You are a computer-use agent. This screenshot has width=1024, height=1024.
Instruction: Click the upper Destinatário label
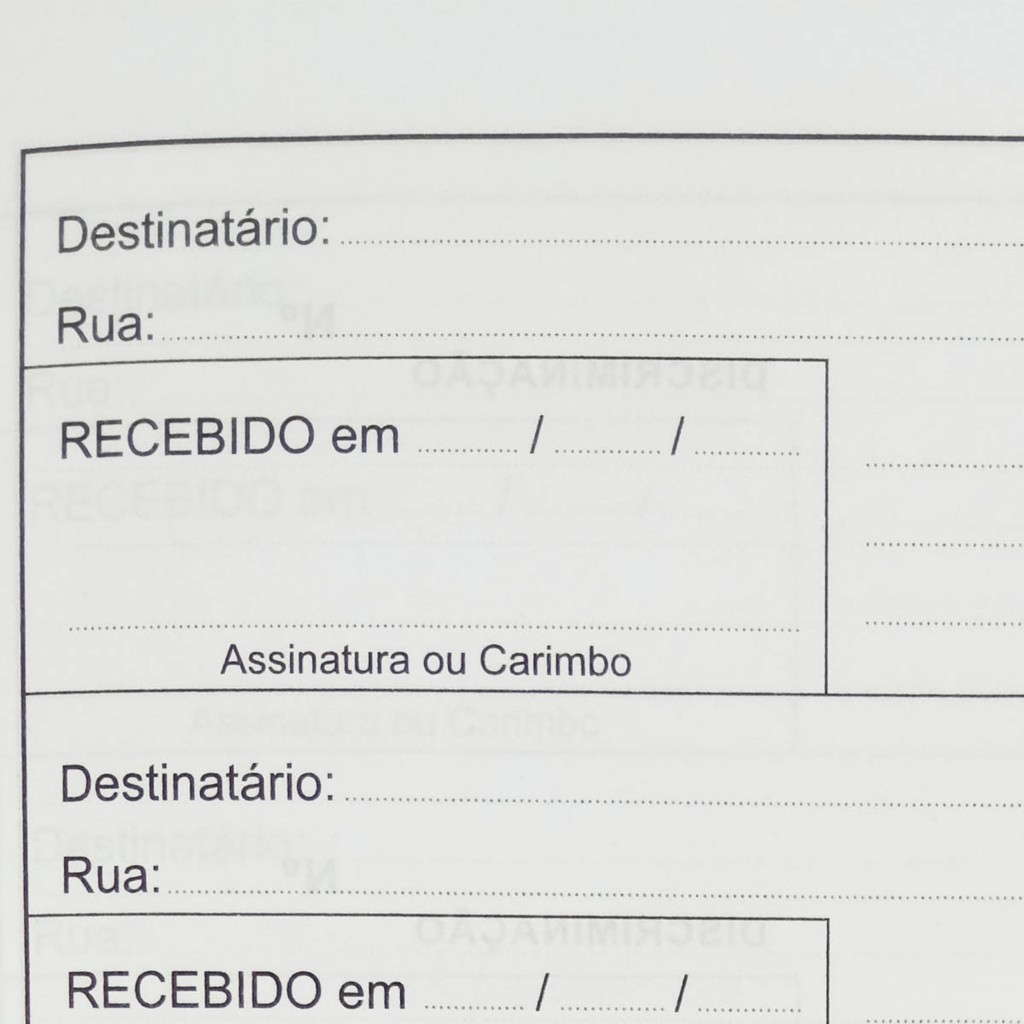pyautogui.click(x=193, y=233)
